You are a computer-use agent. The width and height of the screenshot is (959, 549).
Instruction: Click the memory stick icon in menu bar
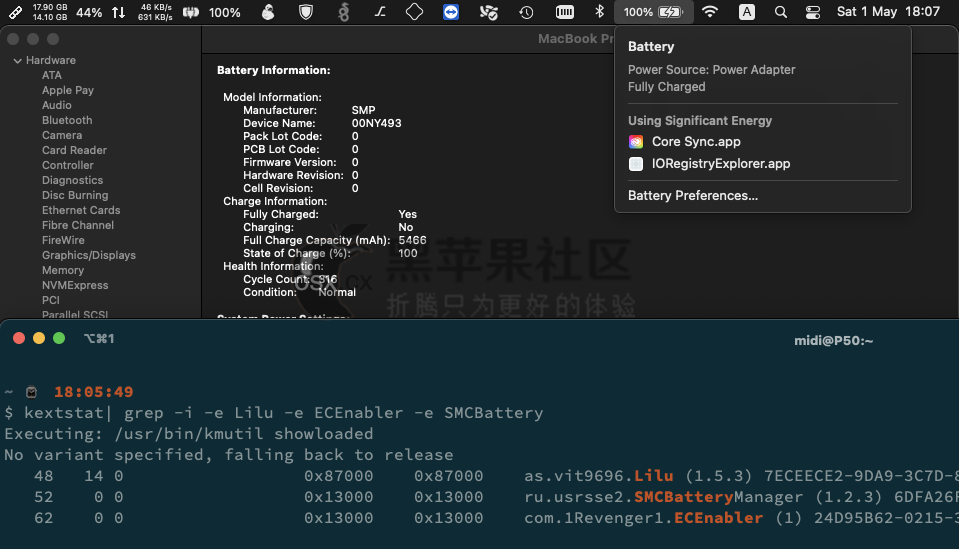pos(15,12)
